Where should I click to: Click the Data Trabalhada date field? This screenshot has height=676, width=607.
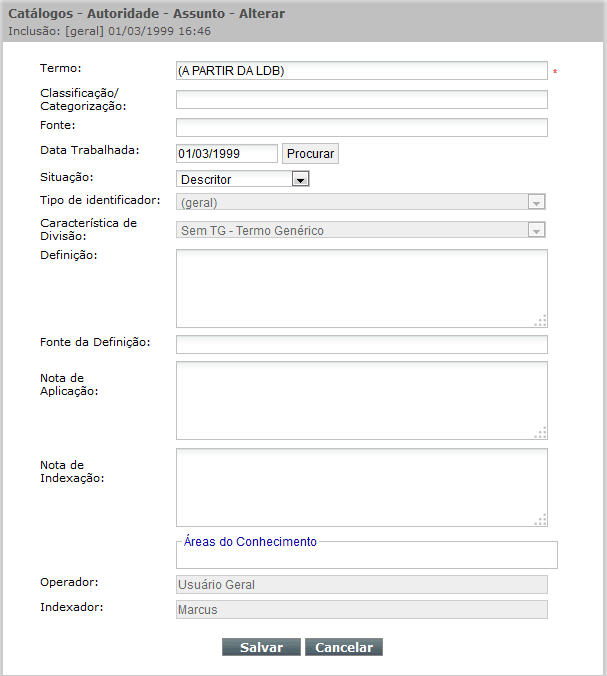click(x=227, y=153)
